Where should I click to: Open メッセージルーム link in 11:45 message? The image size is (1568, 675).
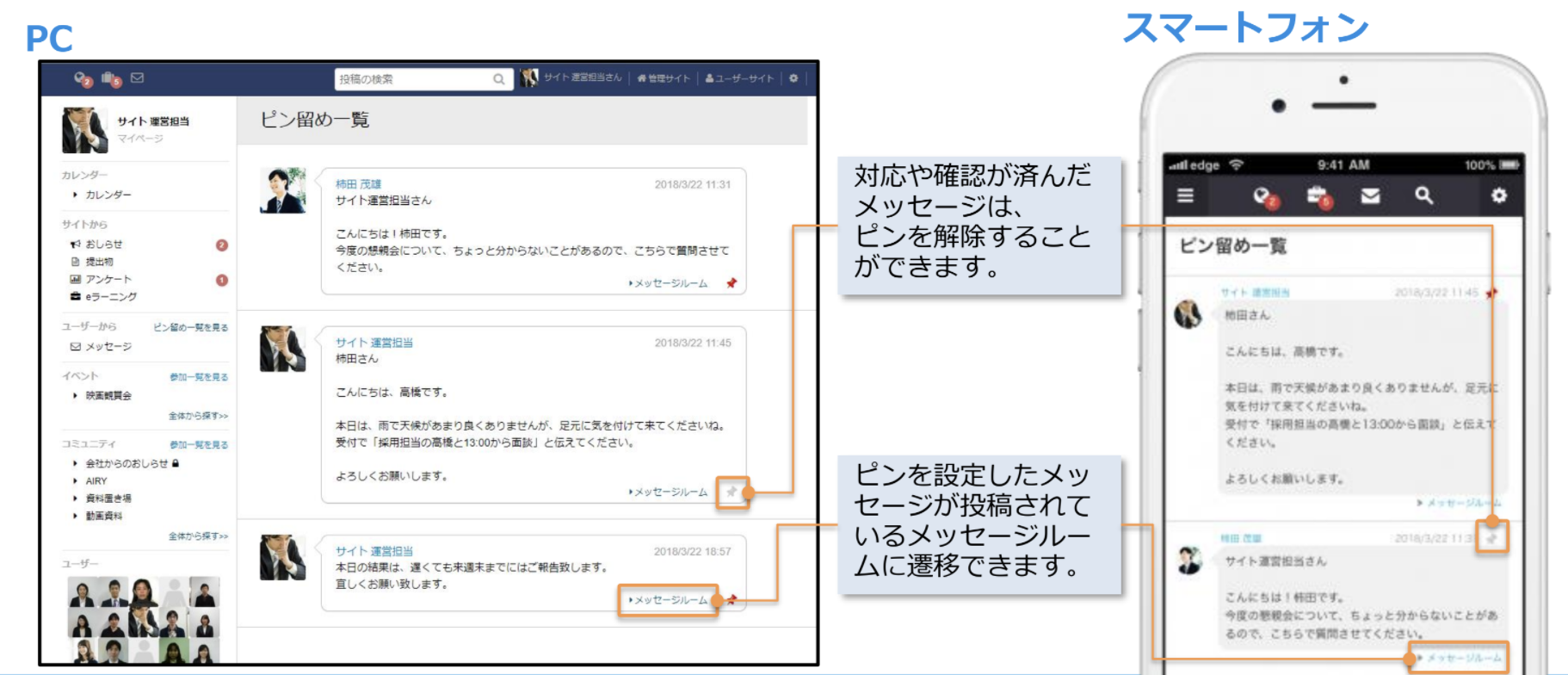click(x=669, y=492)
